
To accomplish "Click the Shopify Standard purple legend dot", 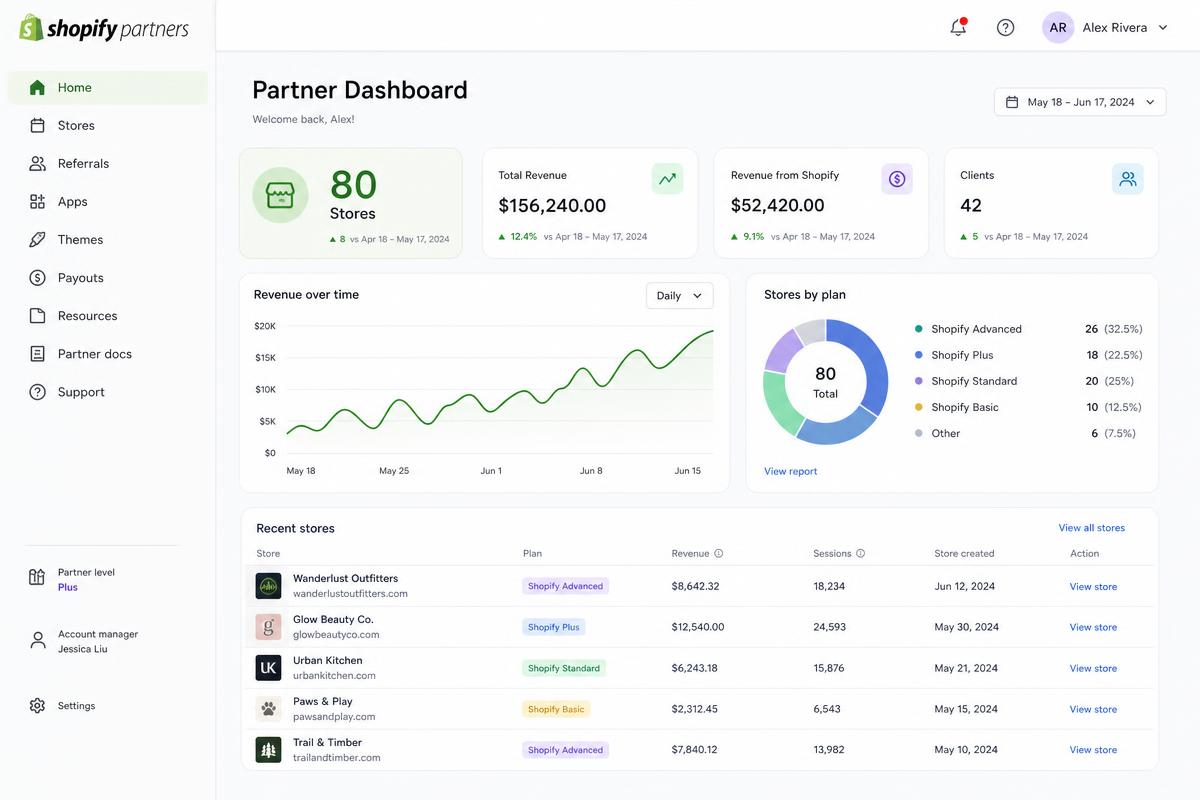I will pos(918,381).
